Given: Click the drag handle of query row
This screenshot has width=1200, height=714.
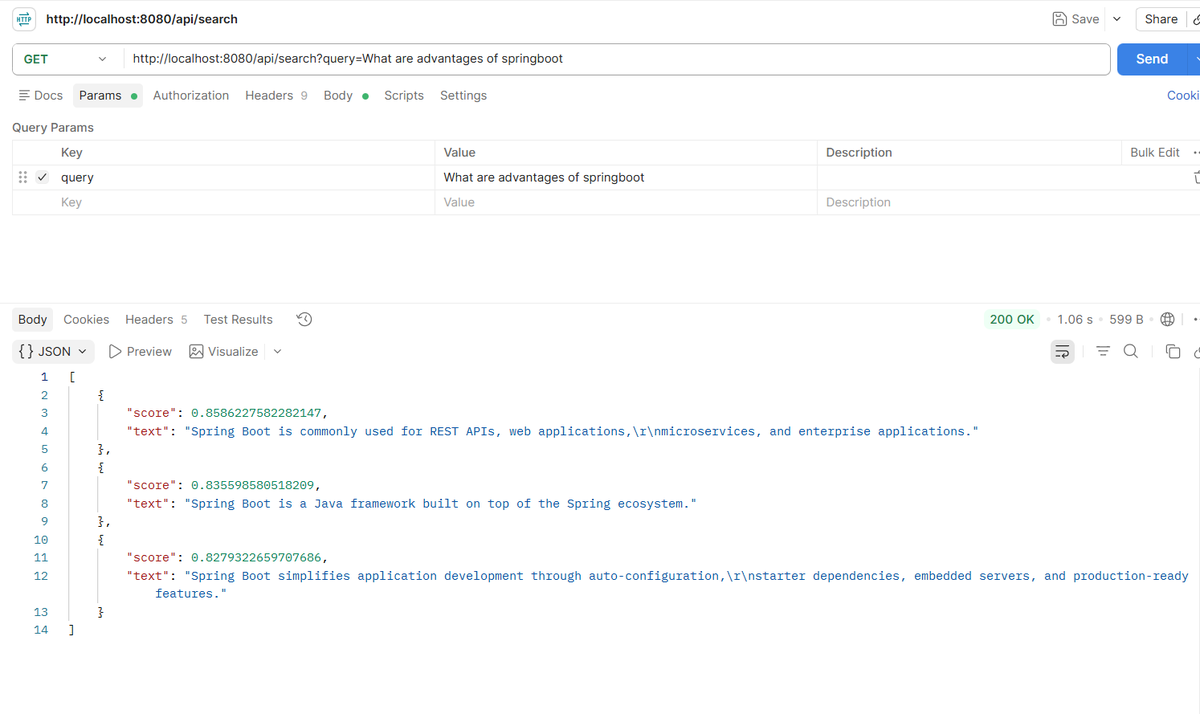Looking at the screenshot, I should coord(23,177).
